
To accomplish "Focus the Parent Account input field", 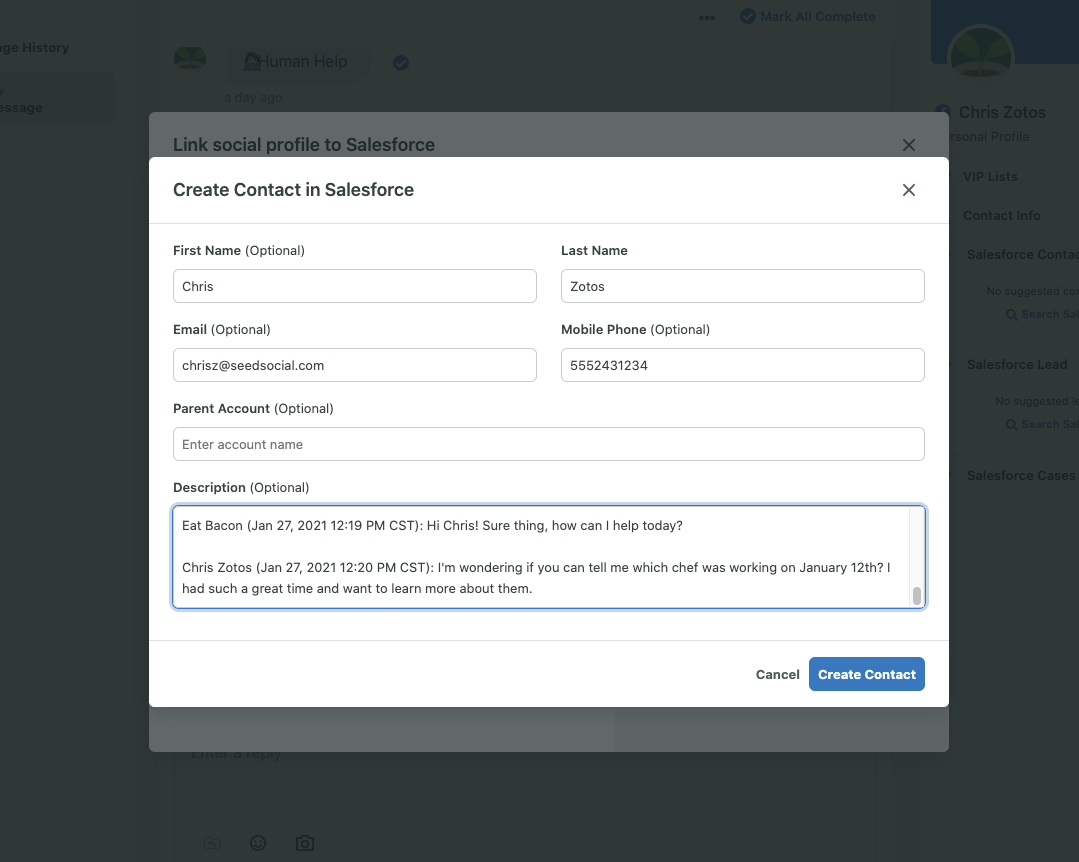I will (548, 444).
